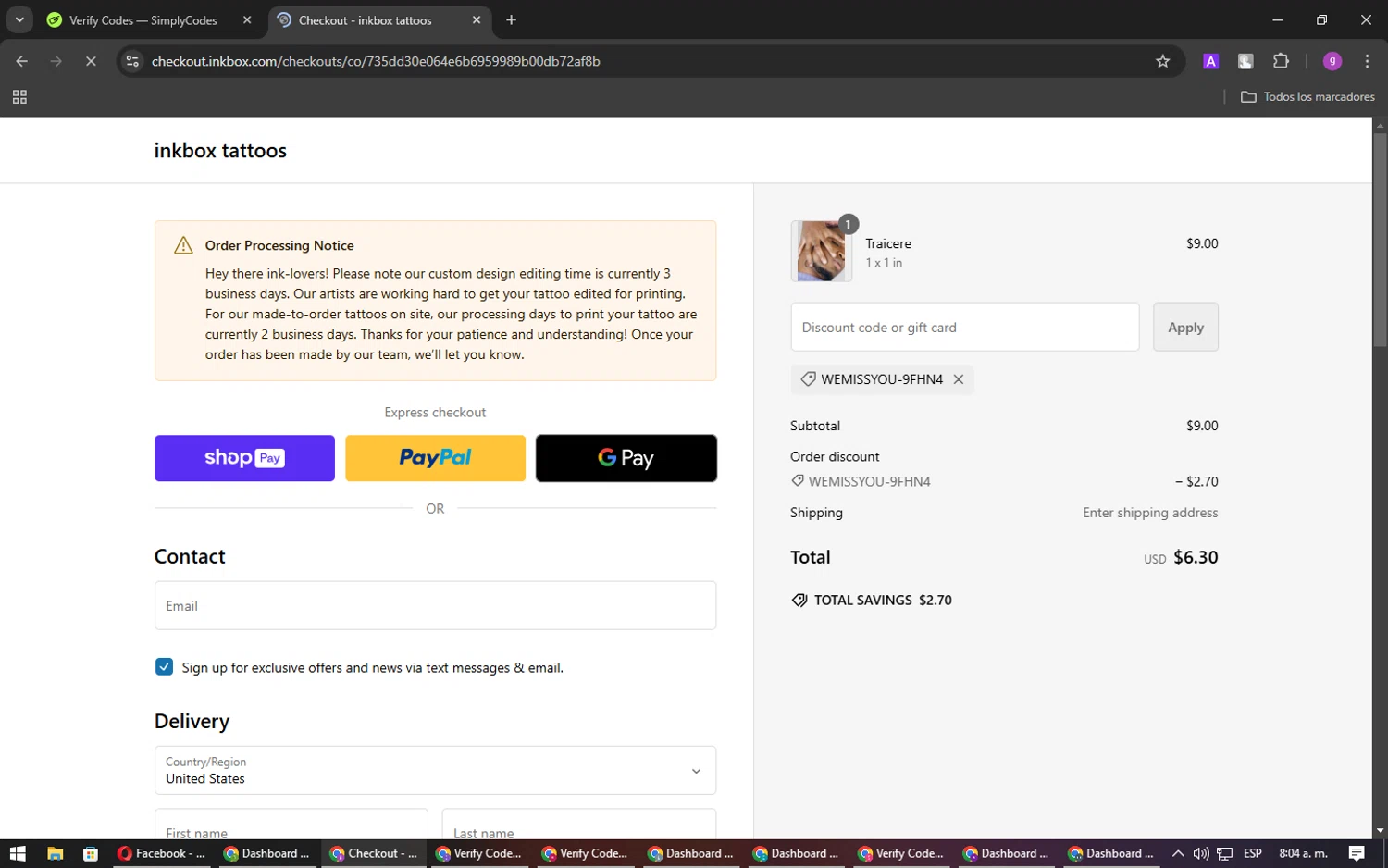
Task: Open the Microsoft Store taskbar icon
Action: click(x=90, y=853)
